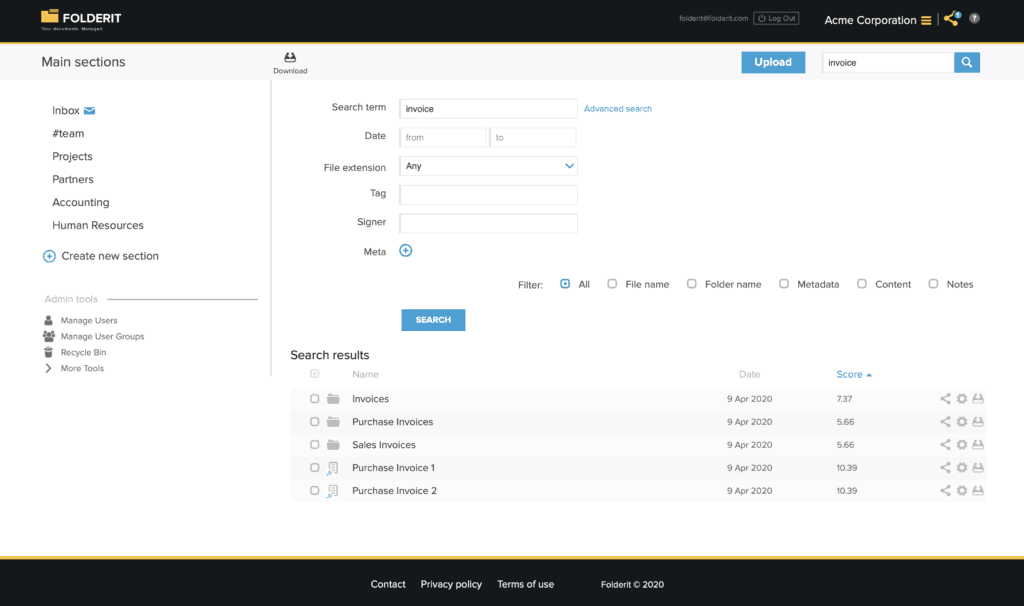Click the blue SEARCH button
Screen dimensions: 1024x606
(x=433, y=320)
